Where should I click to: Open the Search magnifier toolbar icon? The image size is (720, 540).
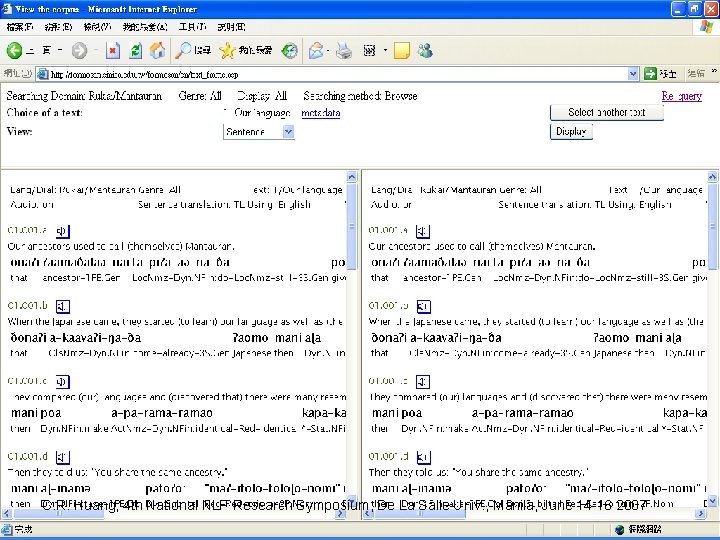tap(183, 51)
